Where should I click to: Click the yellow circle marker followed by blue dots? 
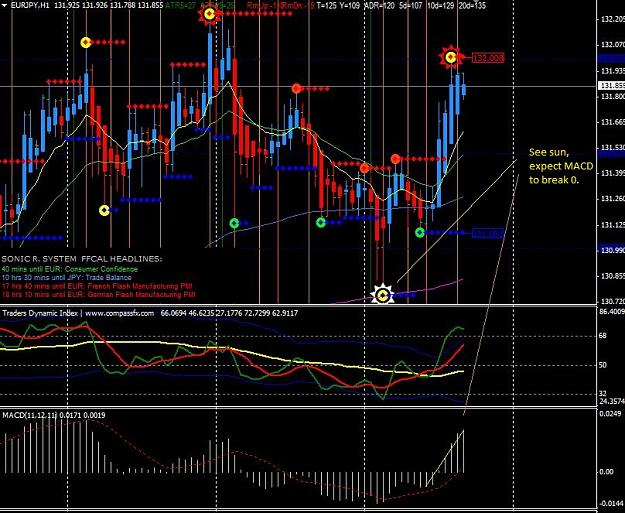pyautogui.click(x=104, y=210)
